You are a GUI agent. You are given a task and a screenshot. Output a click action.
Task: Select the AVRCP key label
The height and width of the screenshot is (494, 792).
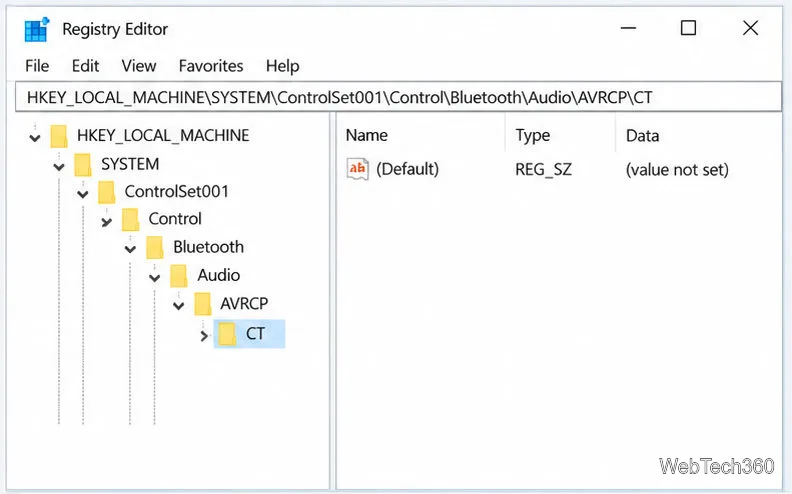(x=244, y=304)
